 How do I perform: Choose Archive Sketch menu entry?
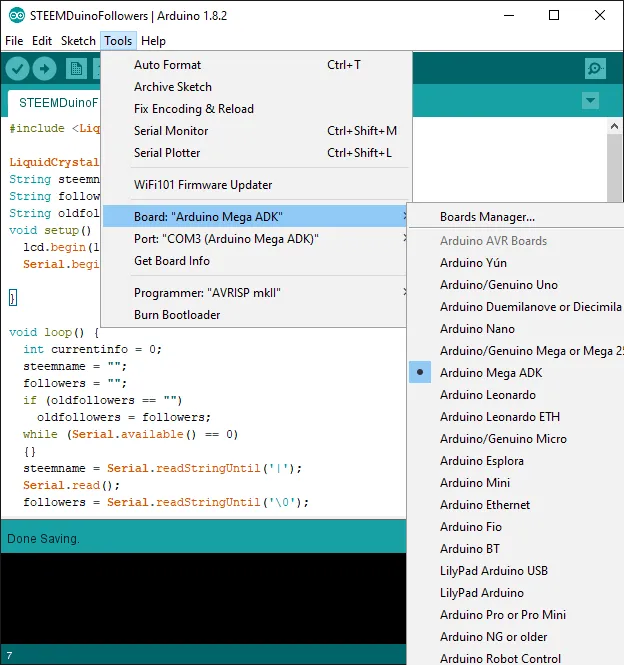256,87
